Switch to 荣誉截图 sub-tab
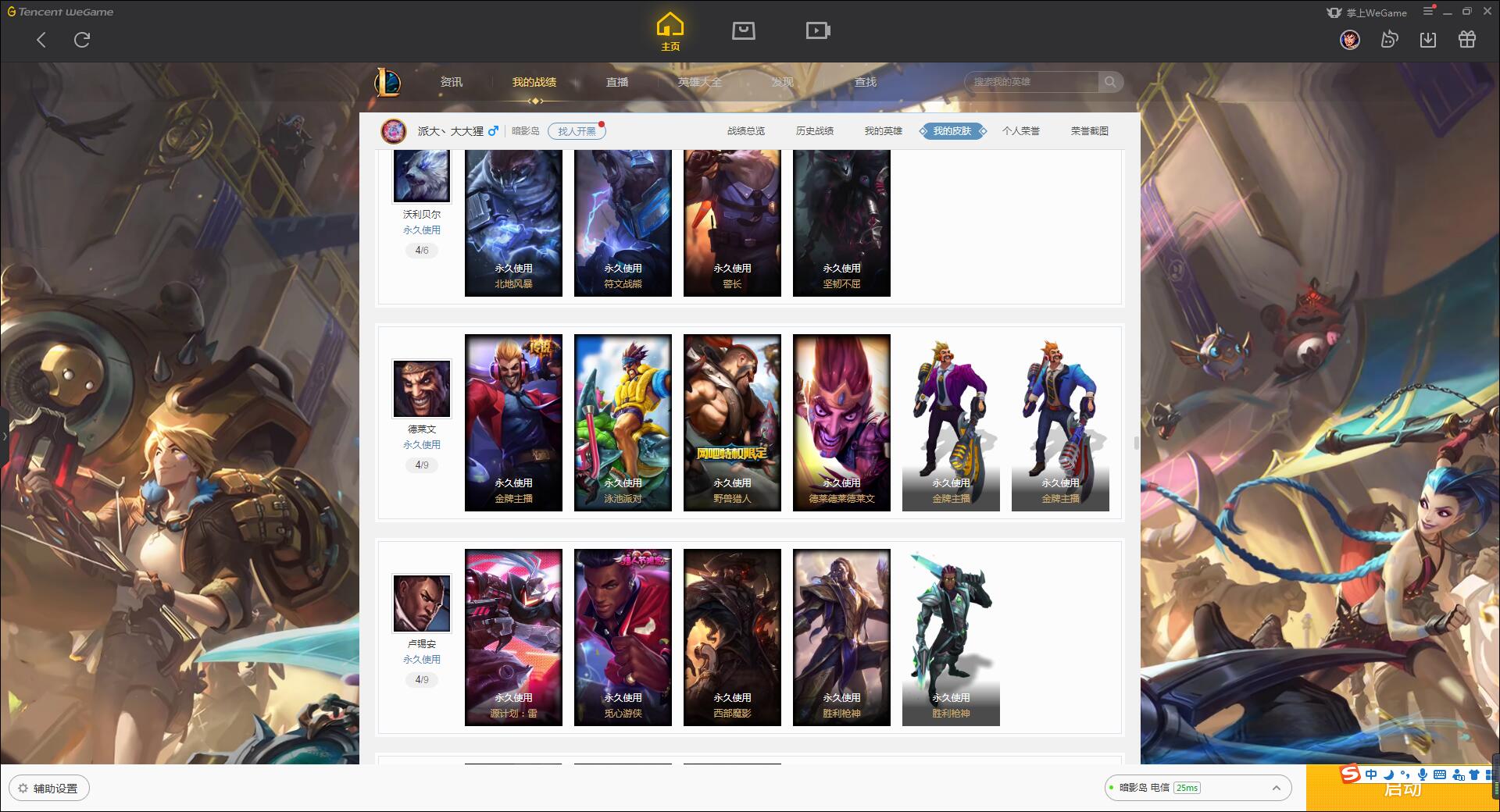1500x812 pixels. 1090,131
